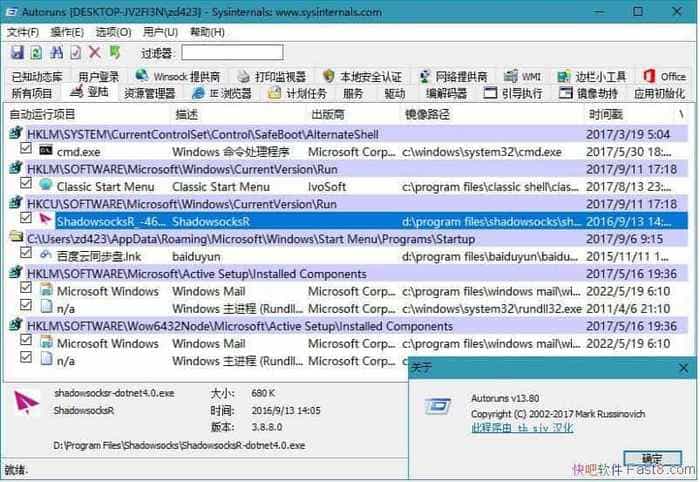Click the red X Delete toolbar icon

pos(95,52)
